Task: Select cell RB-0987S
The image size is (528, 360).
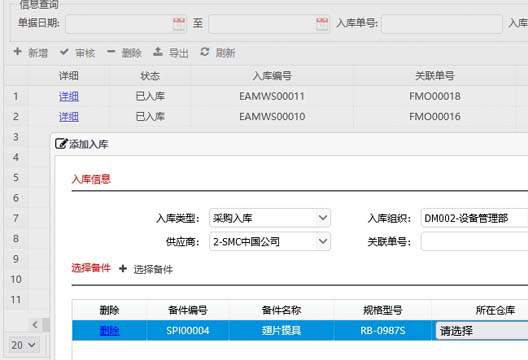Action: click(x=383, y=331)
